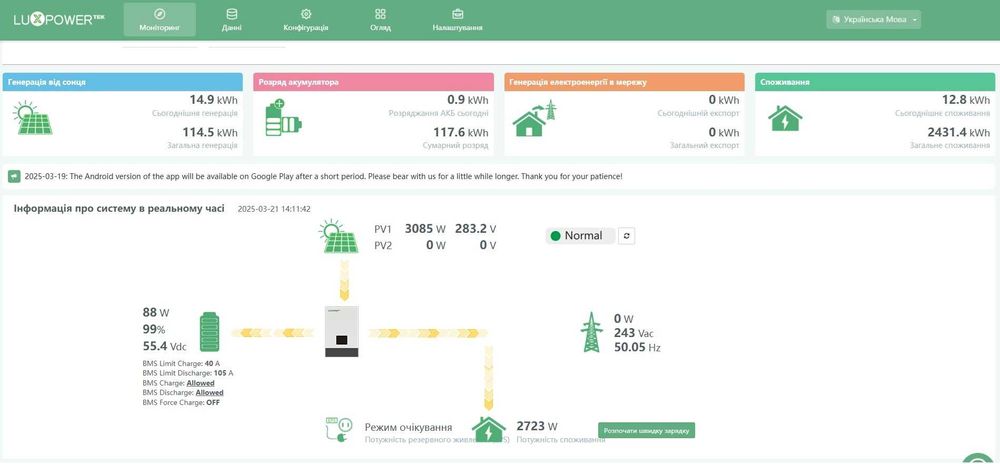Screen dimensions: 1000x464
Task: Click the house power icon in Споживання card
Action: click(784, 119)
